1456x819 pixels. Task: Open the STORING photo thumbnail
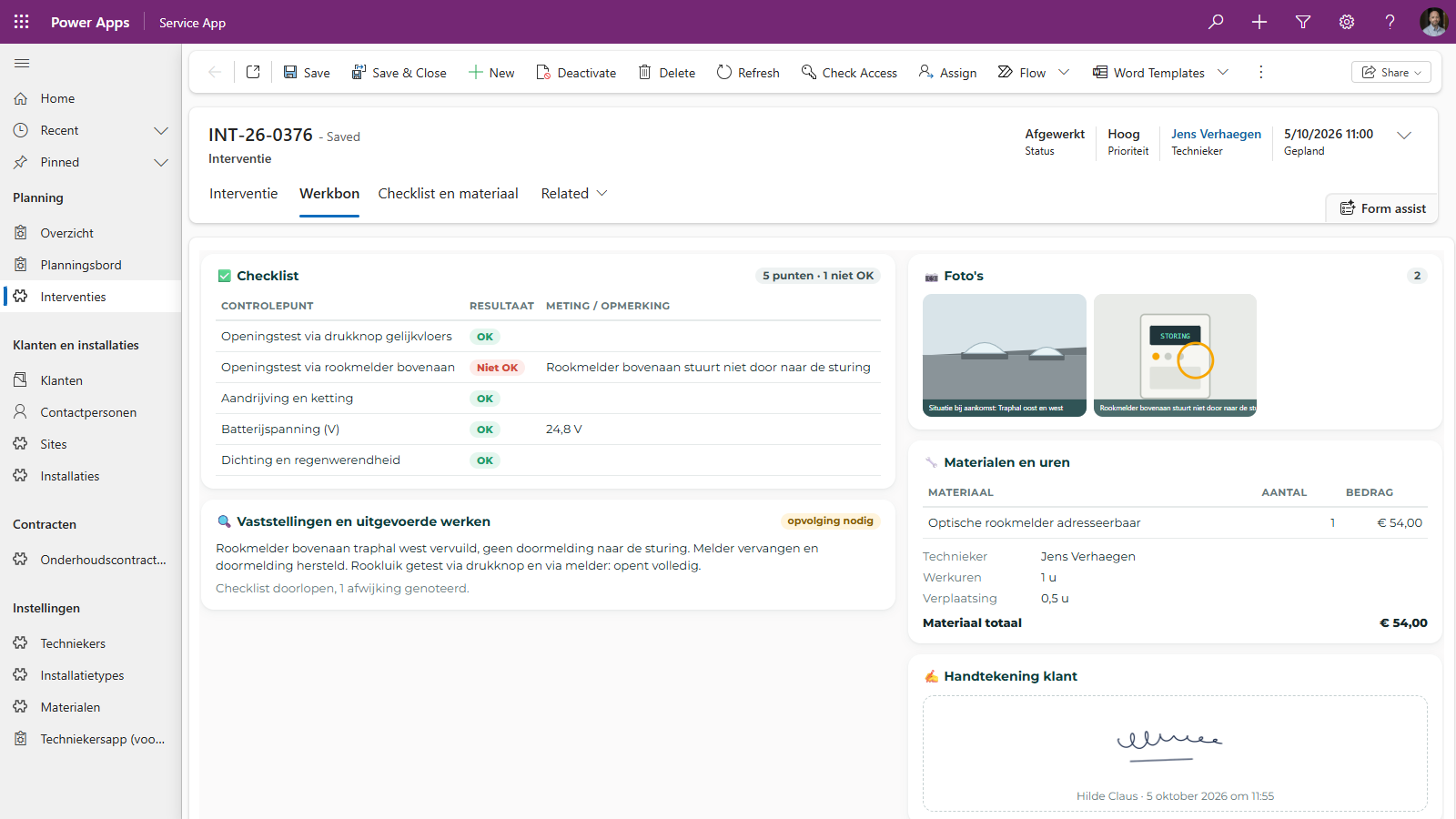[x=1175, y=355]
